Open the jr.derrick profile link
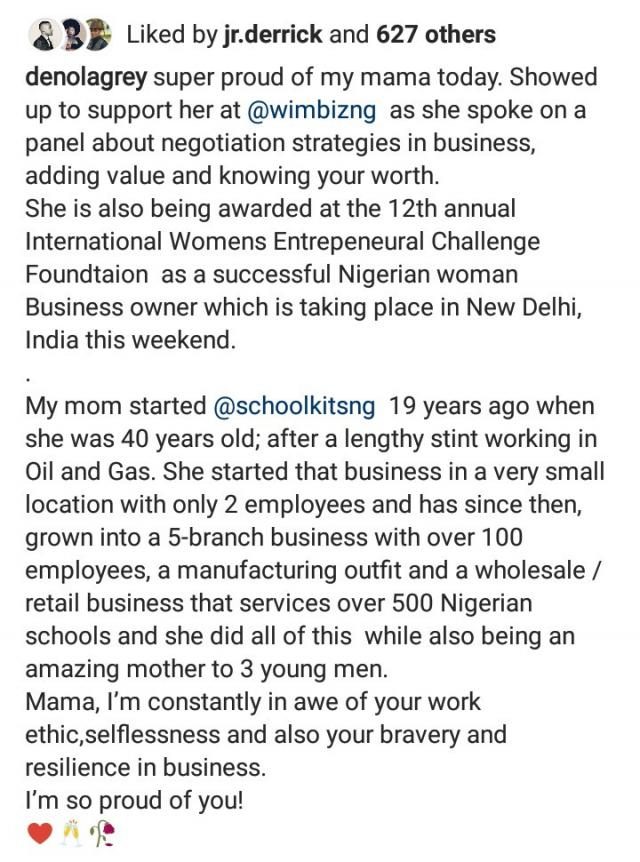 tap(272, 35)
